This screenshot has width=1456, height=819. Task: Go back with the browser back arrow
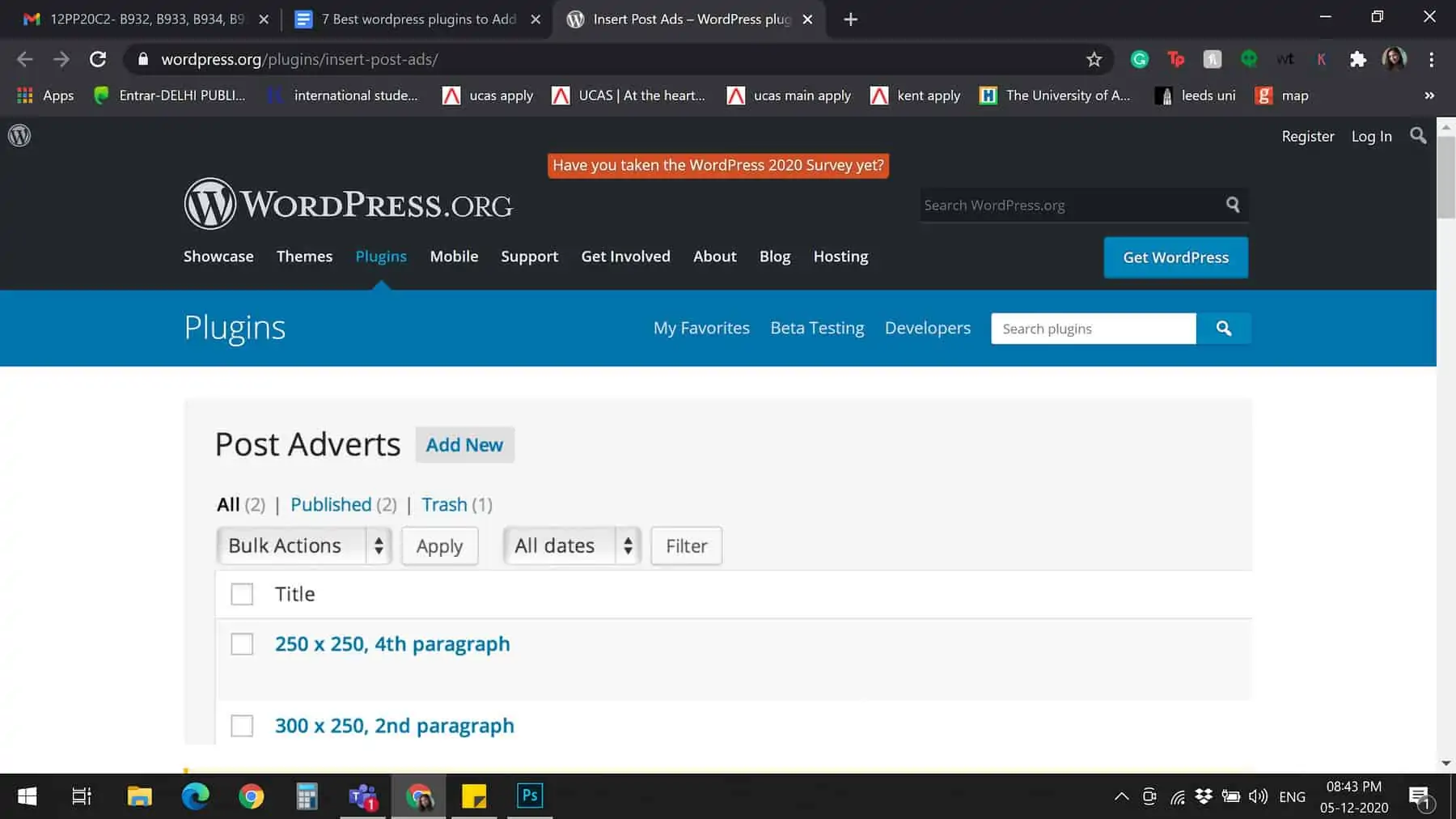[x=25, y=59]
